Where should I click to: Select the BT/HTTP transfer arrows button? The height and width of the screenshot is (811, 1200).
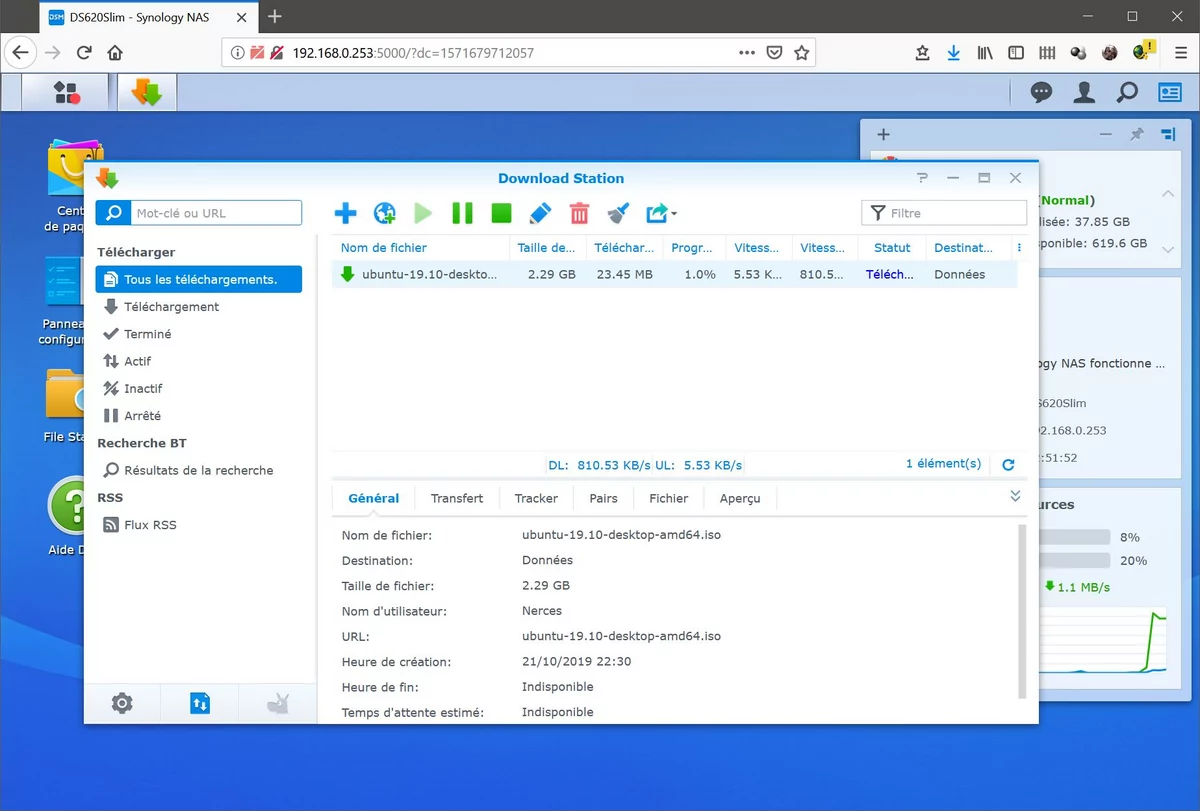pyautogui.click(x=200, y=703)
